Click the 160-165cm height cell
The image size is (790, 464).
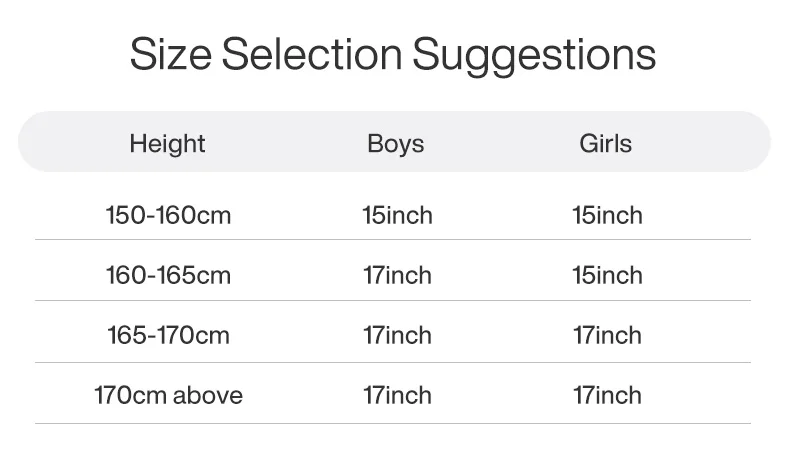tap(168, 275)
